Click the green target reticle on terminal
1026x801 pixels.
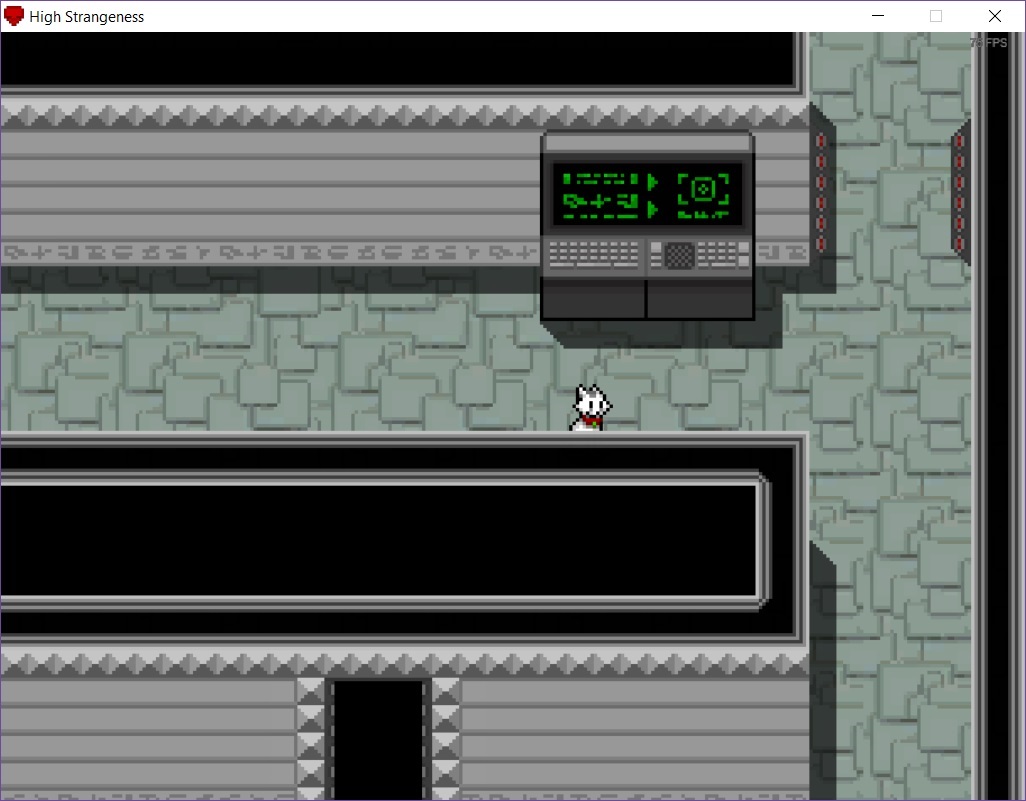(703, 190)
